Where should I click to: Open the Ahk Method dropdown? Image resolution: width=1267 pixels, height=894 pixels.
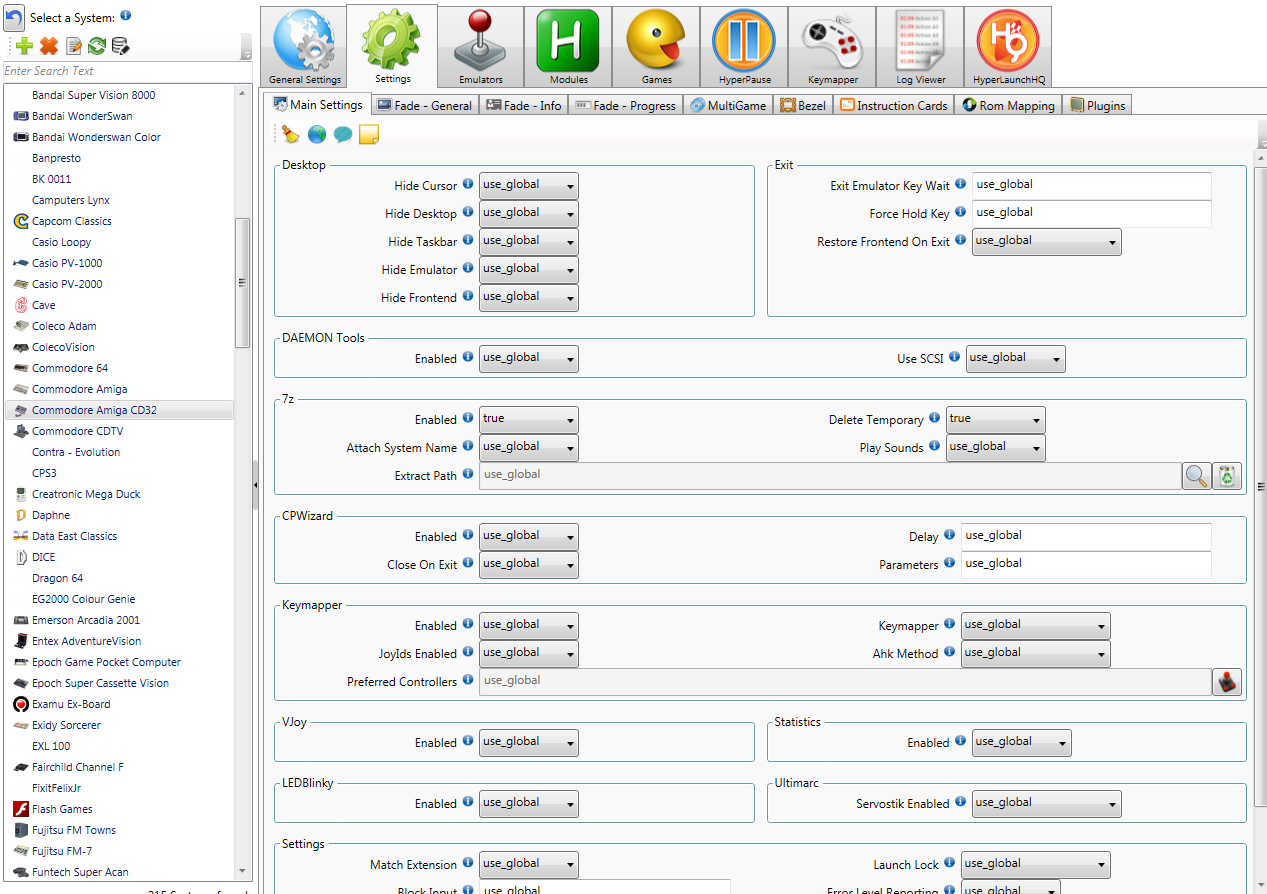coord(1035,654)
